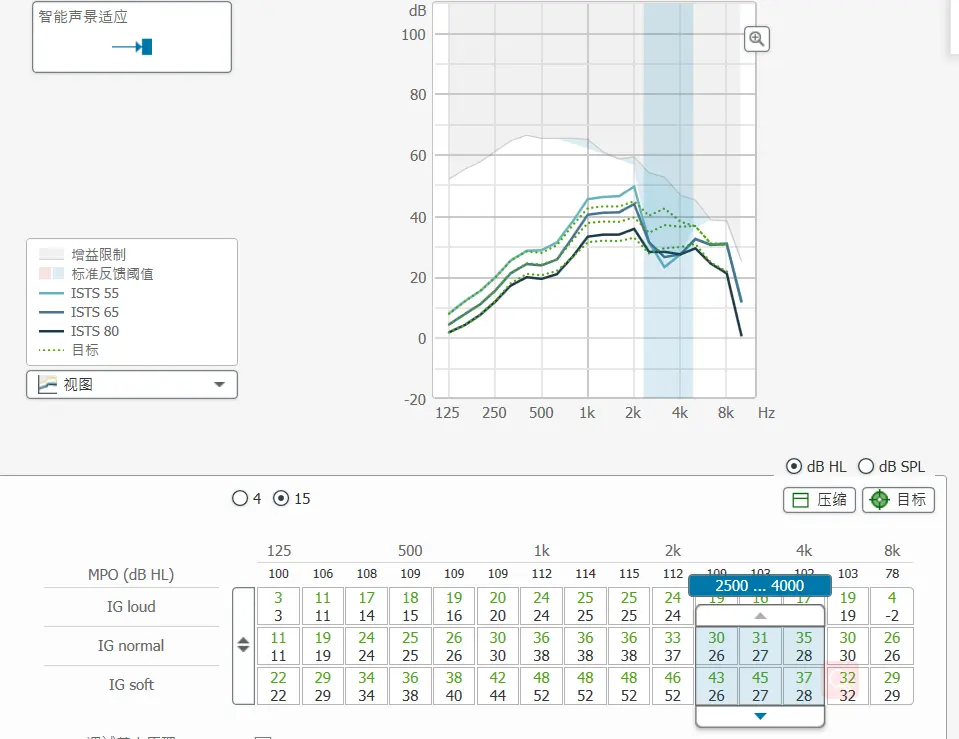Select IG soft gain cell at 125 Hz
The width and height of the screenshot is (959, 739).
coord(278,686)
